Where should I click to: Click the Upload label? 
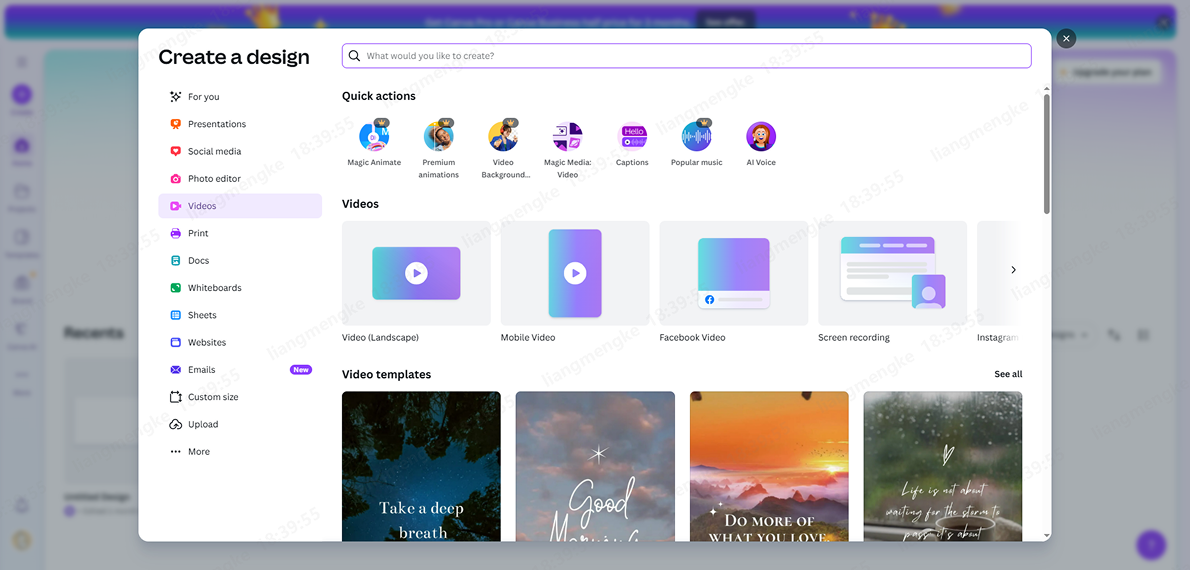click(203, 424)
